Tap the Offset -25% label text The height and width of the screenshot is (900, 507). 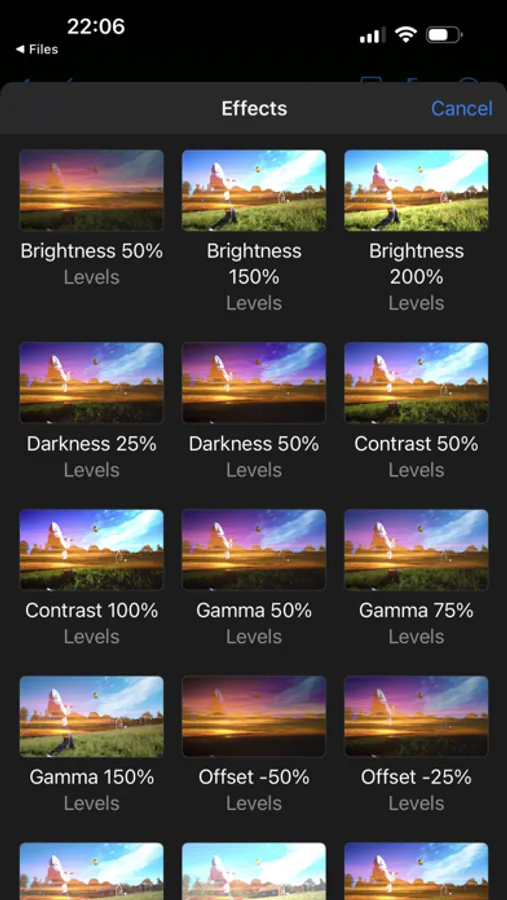[416, 777]
